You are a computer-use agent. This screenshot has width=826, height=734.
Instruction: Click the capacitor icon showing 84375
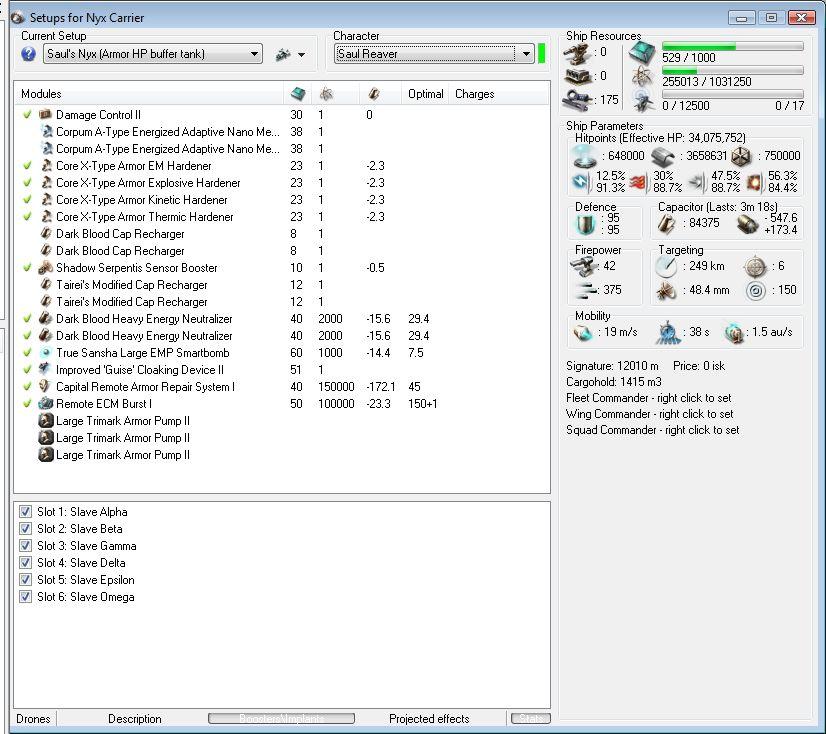click(667, 223)
